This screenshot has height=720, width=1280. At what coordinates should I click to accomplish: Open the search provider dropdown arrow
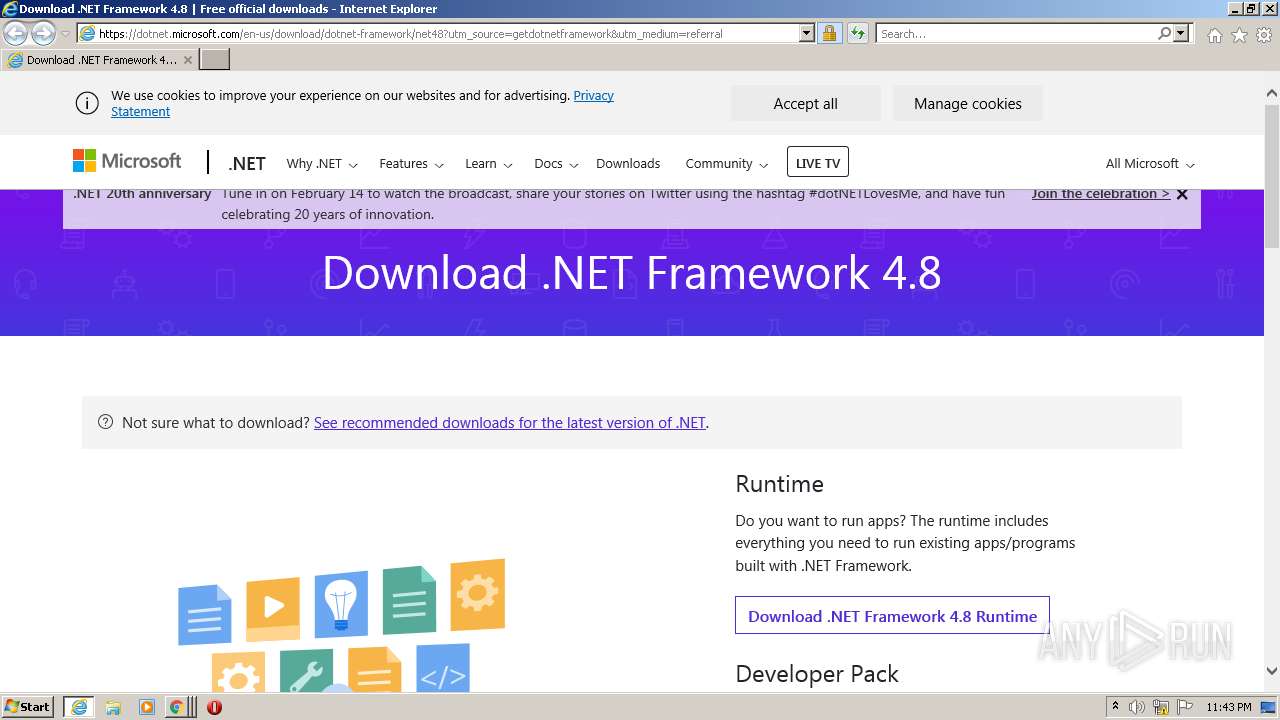[x=1181, y=34]
